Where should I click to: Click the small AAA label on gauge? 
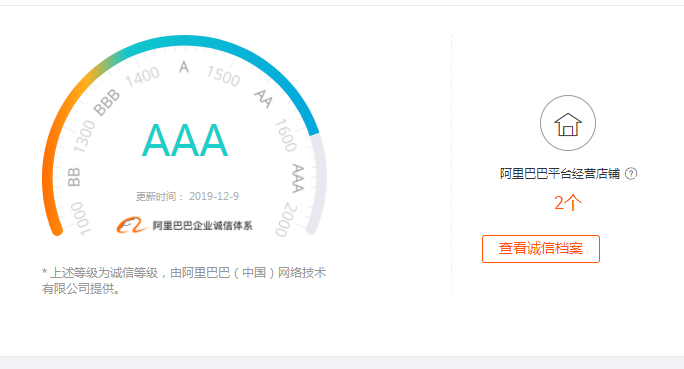click(x=298, y=178)
